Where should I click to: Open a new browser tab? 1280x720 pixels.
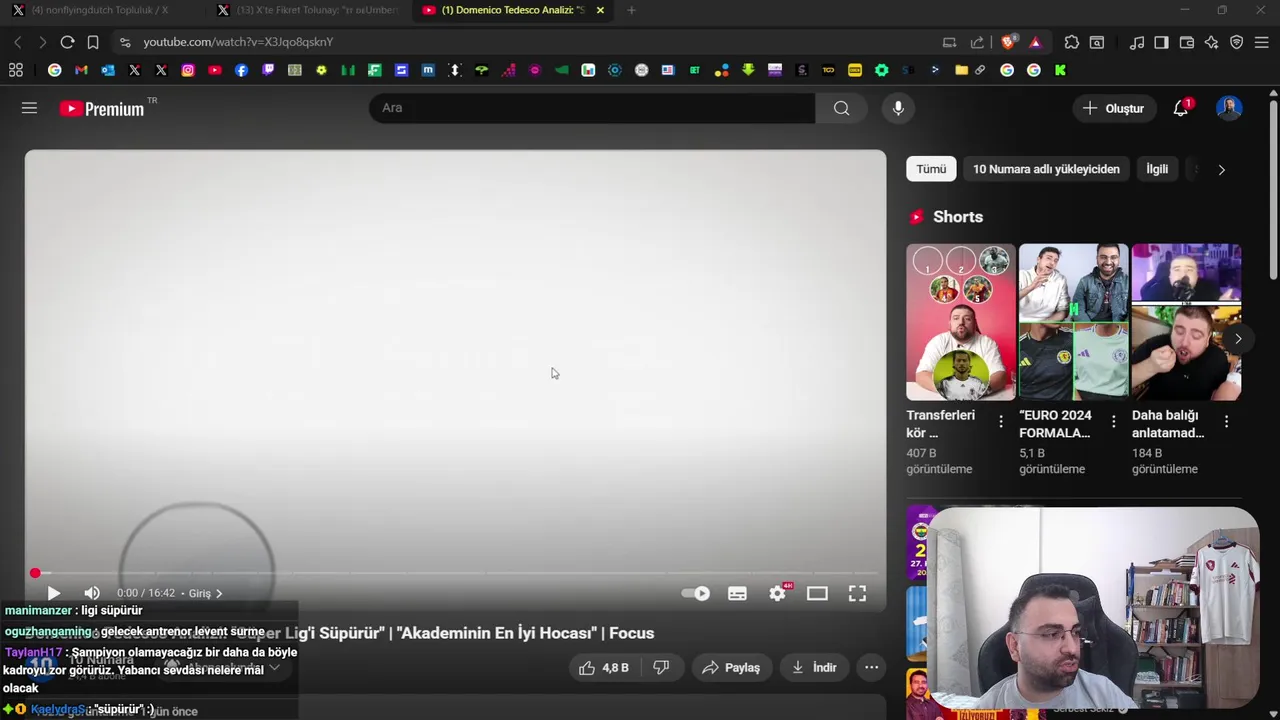pos(631,10)
